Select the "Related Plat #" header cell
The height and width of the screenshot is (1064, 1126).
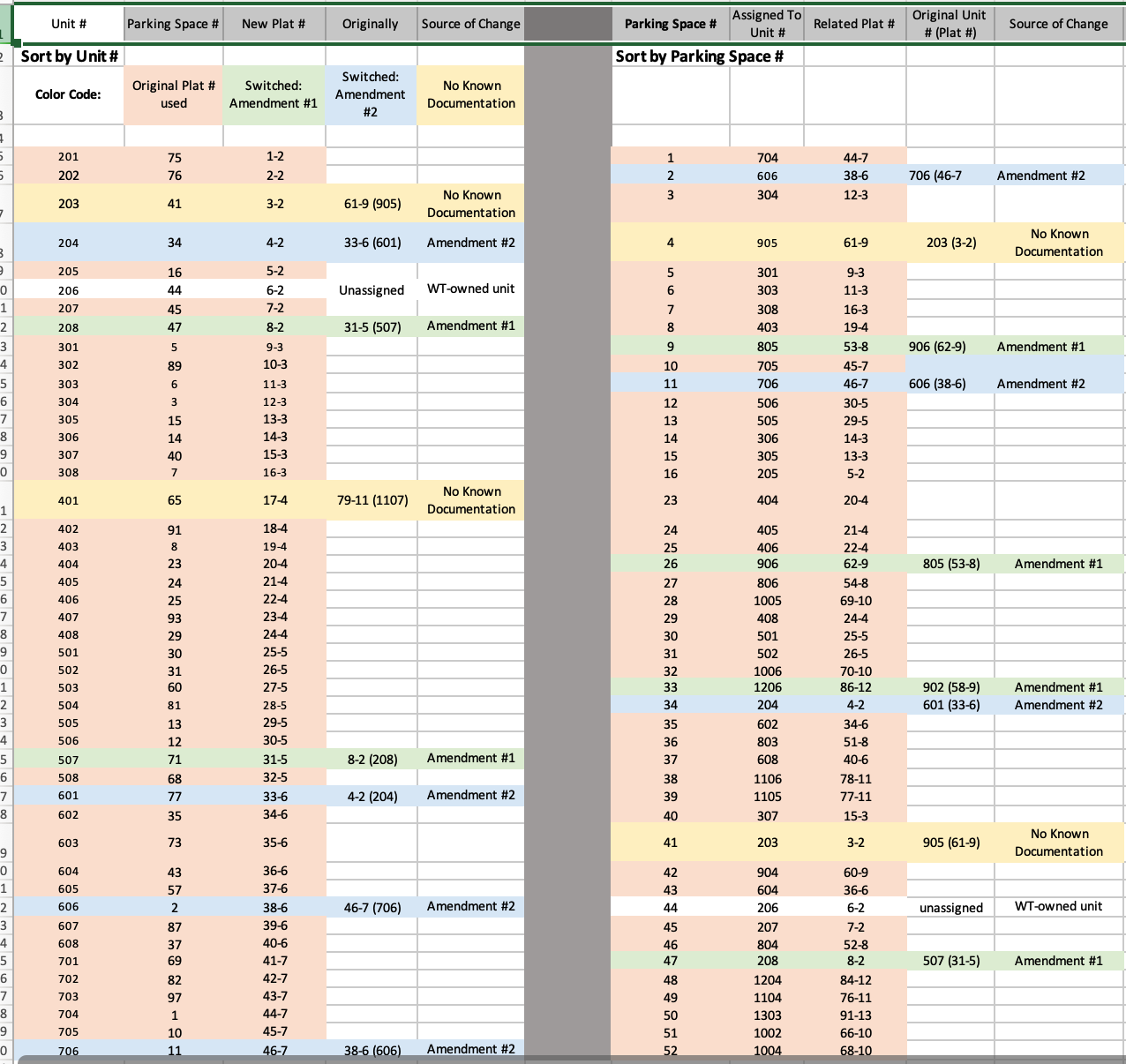pos(853,24)
